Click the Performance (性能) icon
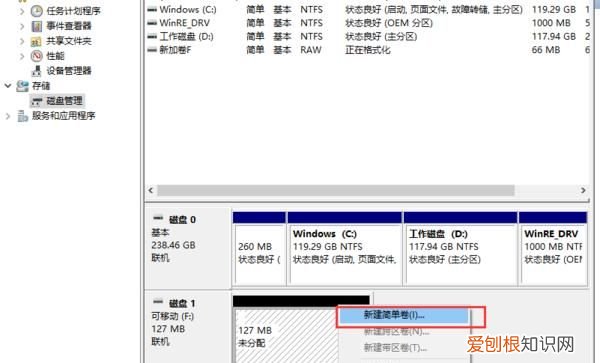 pos(37,56)
